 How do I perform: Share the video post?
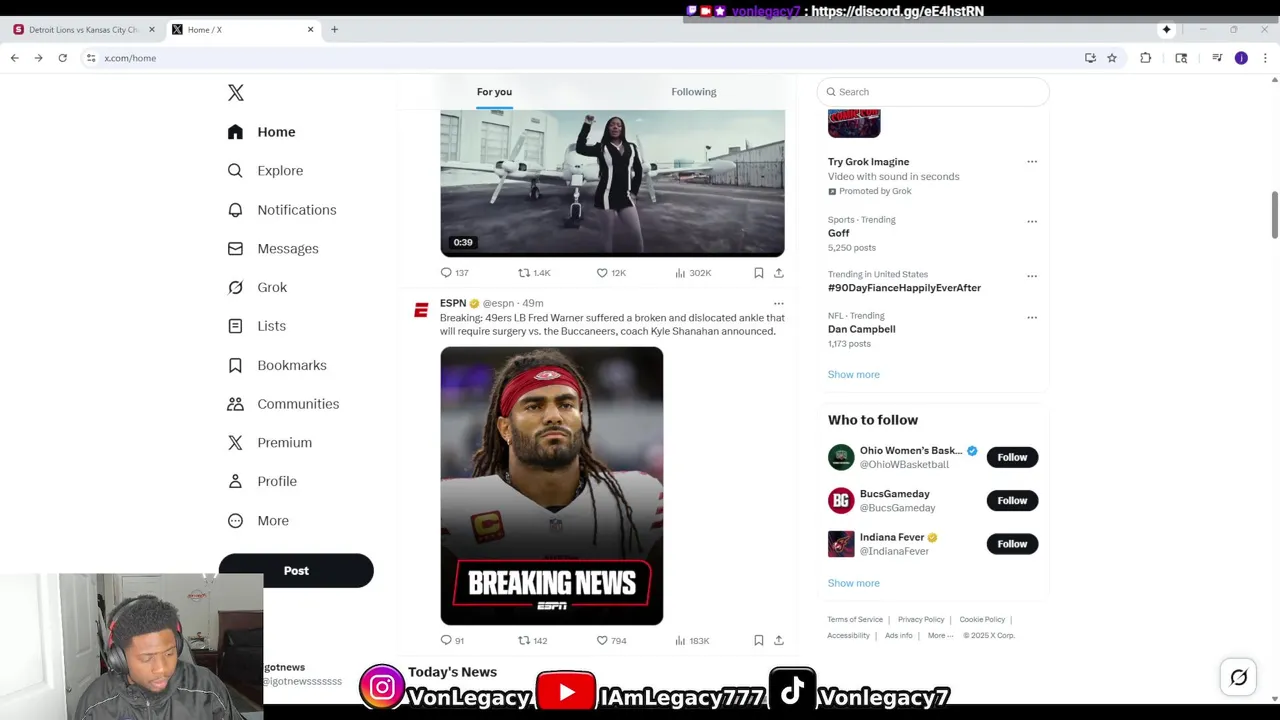tap(779, 273)
